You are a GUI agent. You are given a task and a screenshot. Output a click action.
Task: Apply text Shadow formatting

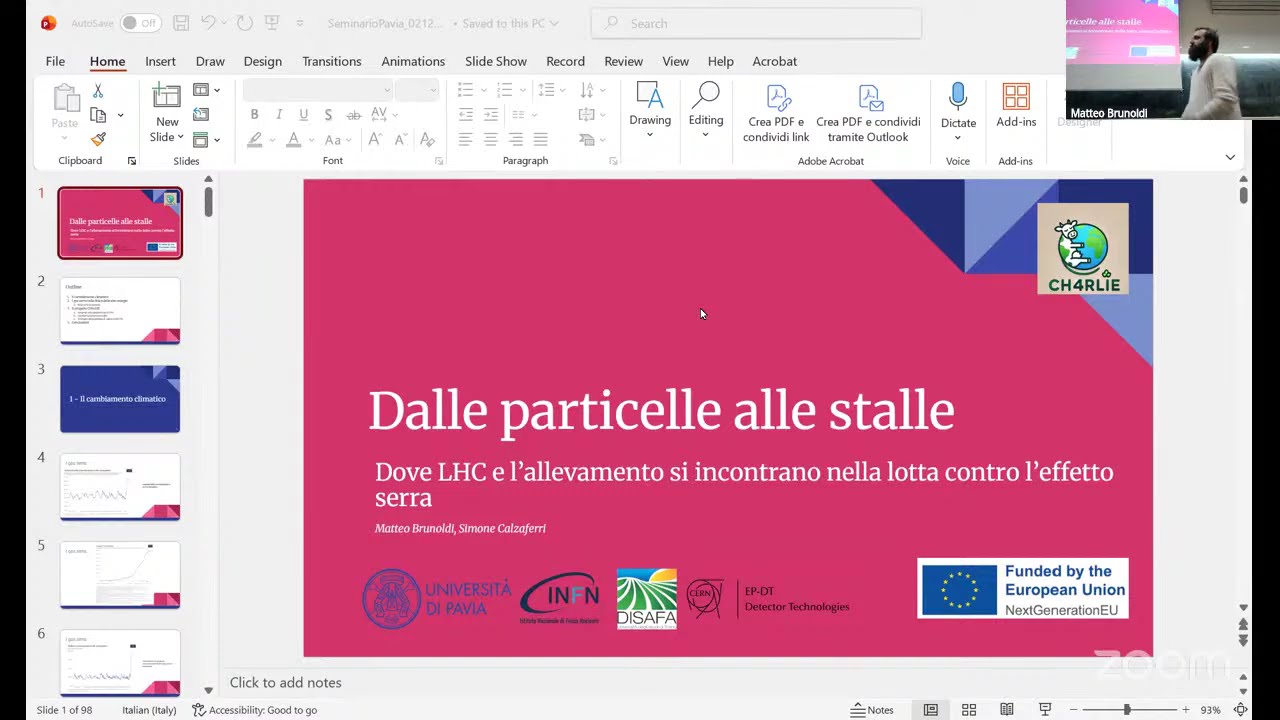(328, 115)
